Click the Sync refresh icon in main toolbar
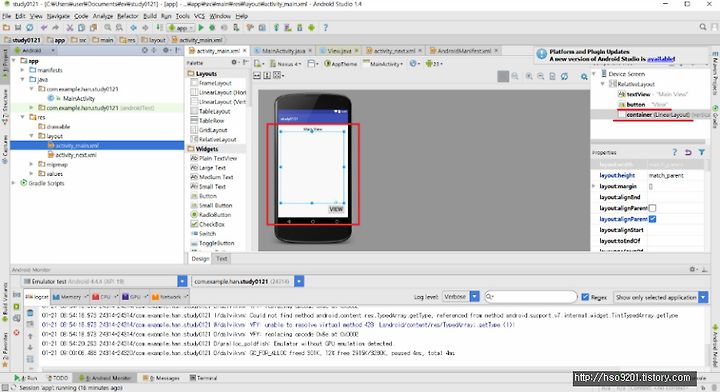 (x=29, y=28)
